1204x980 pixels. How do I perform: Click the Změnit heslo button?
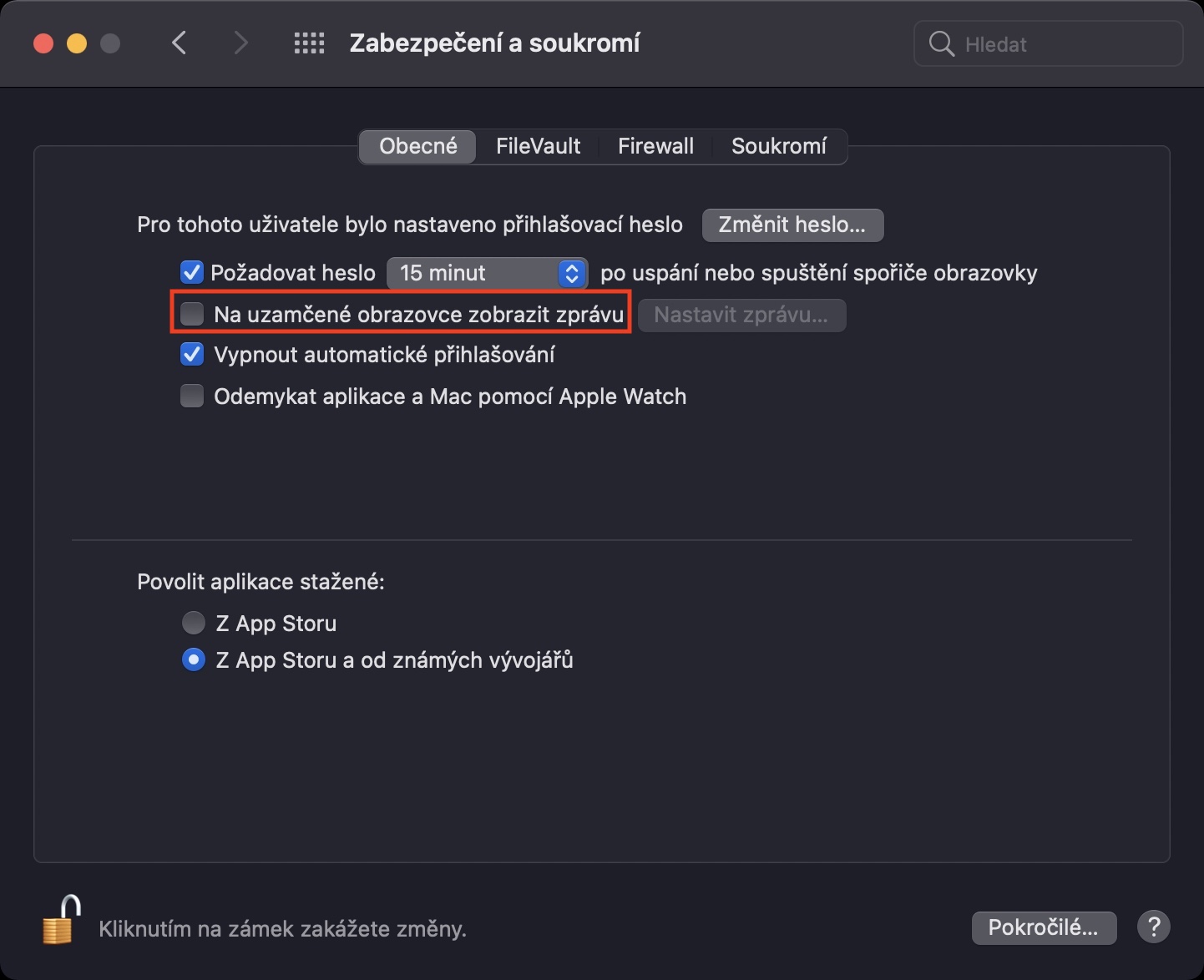click(792, 225)
